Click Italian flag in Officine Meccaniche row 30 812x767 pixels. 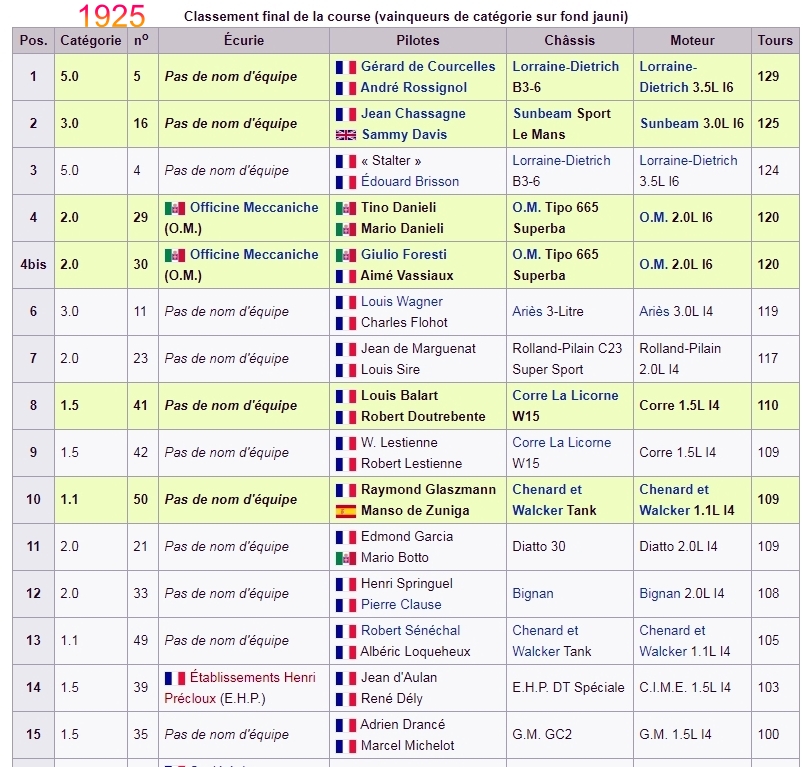point(175,255)
